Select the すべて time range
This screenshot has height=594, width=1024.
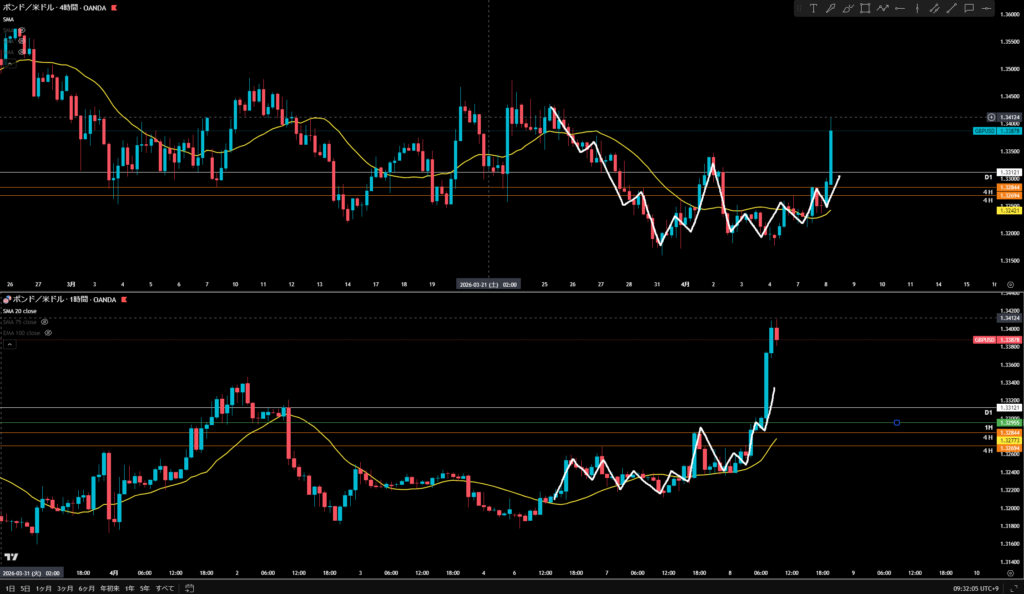coord(164,588)
